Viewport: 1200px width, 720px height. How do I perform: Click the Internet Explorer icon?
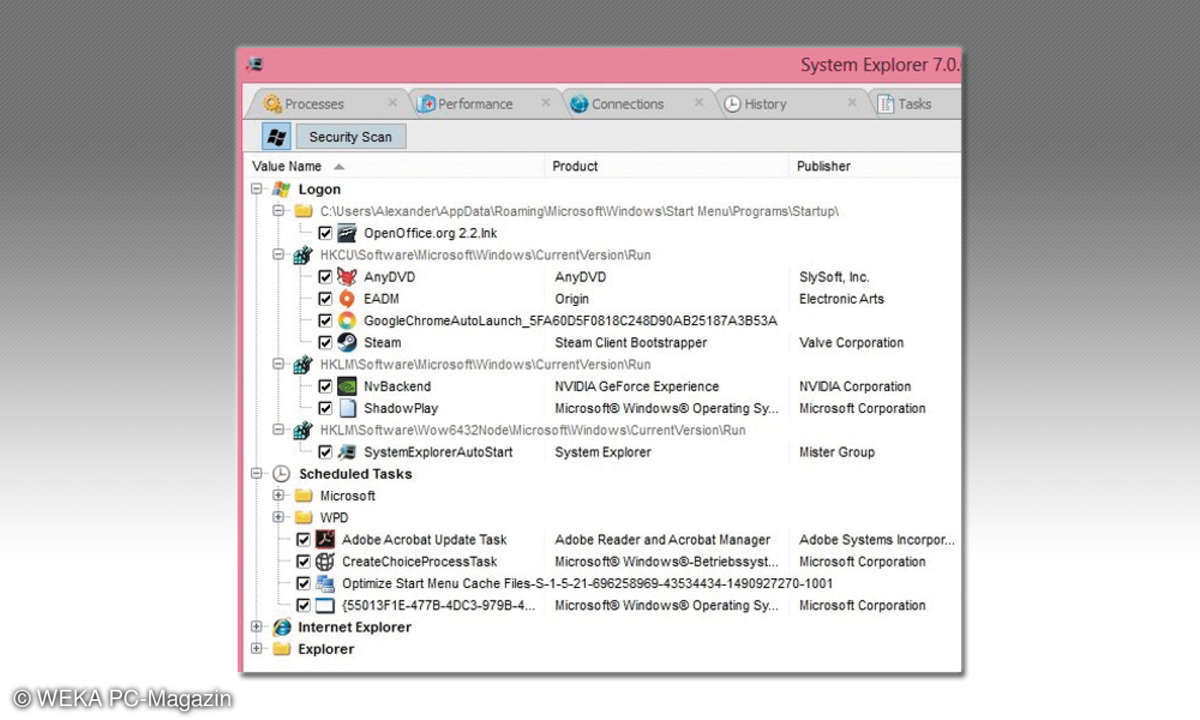(x=281, y=627)
